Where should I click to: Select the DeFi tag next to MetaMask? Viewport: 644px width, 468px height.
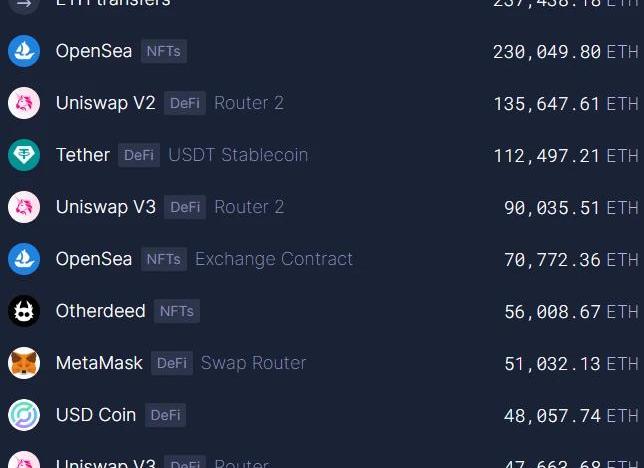[172, 363]
